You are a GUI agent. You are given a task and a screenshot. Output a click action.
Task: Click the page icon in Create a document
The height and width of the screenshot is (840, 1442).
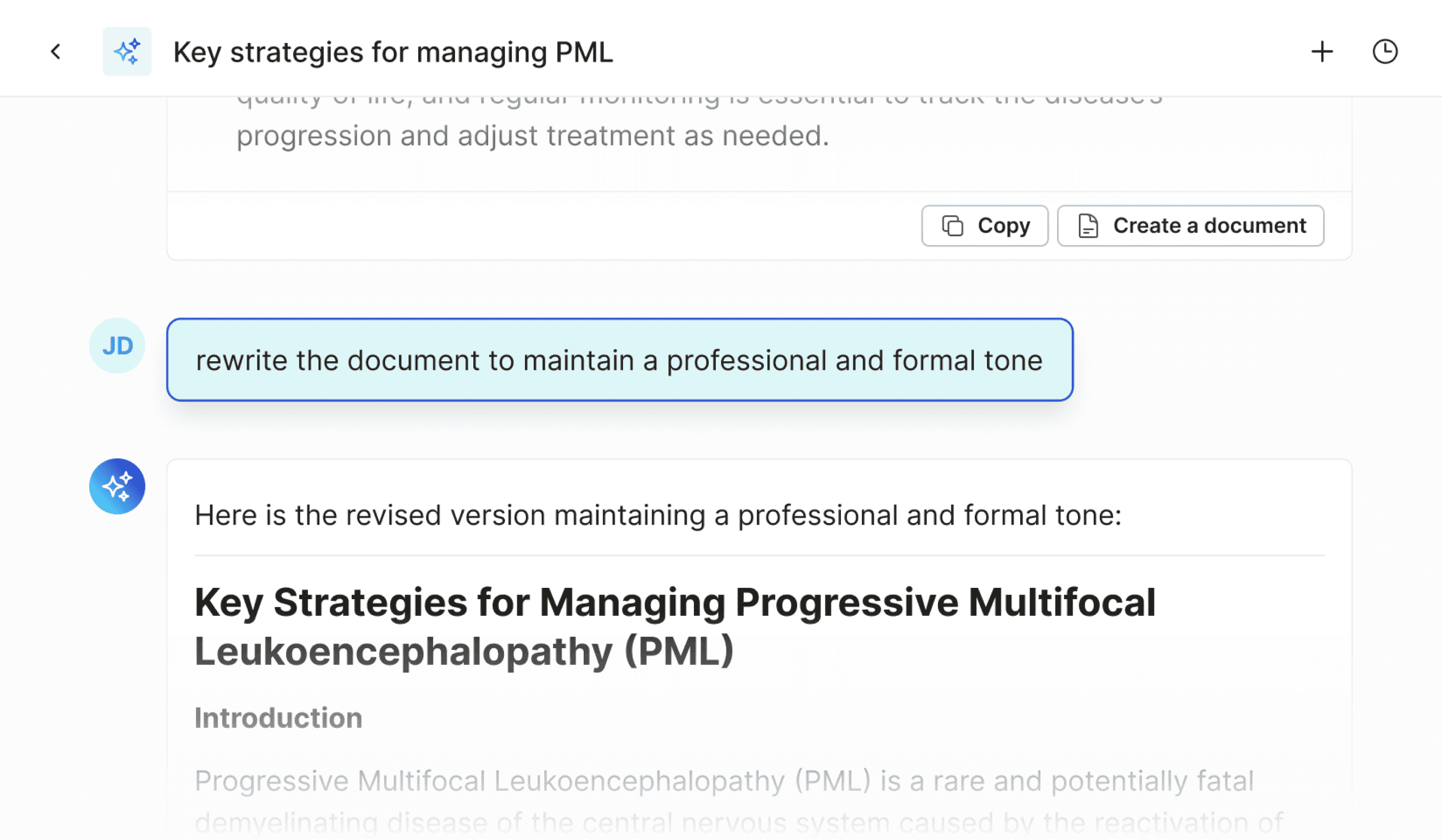(1088, 226)
